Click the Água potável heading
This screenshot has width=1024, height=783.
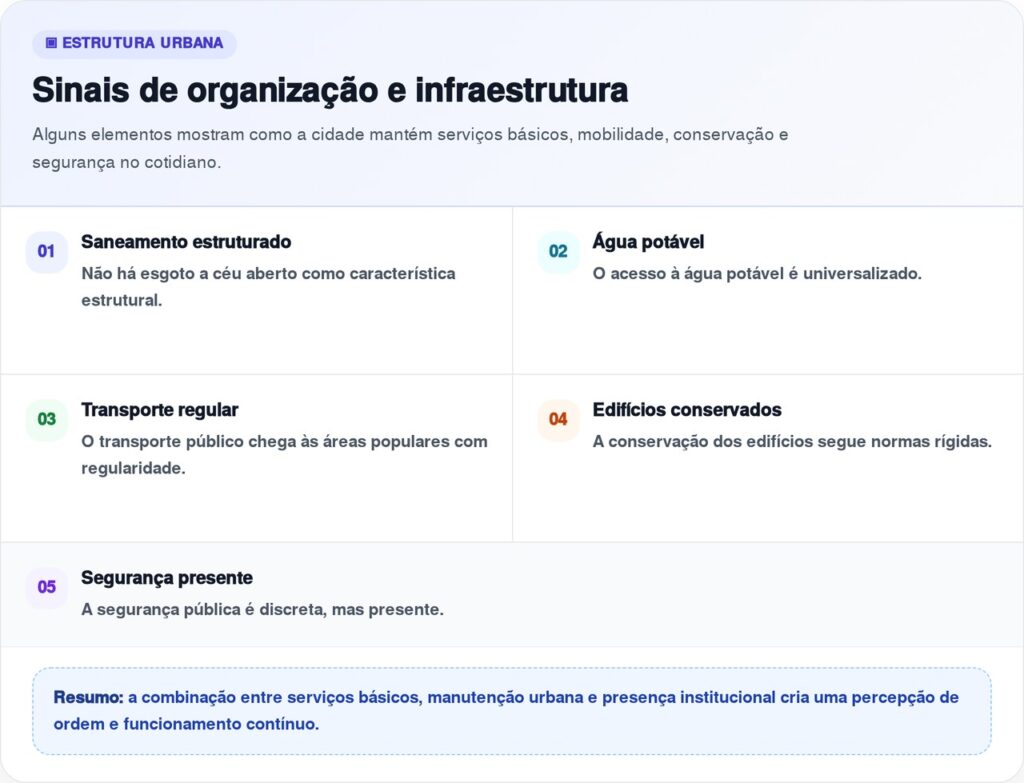click(x=648, y=242)
